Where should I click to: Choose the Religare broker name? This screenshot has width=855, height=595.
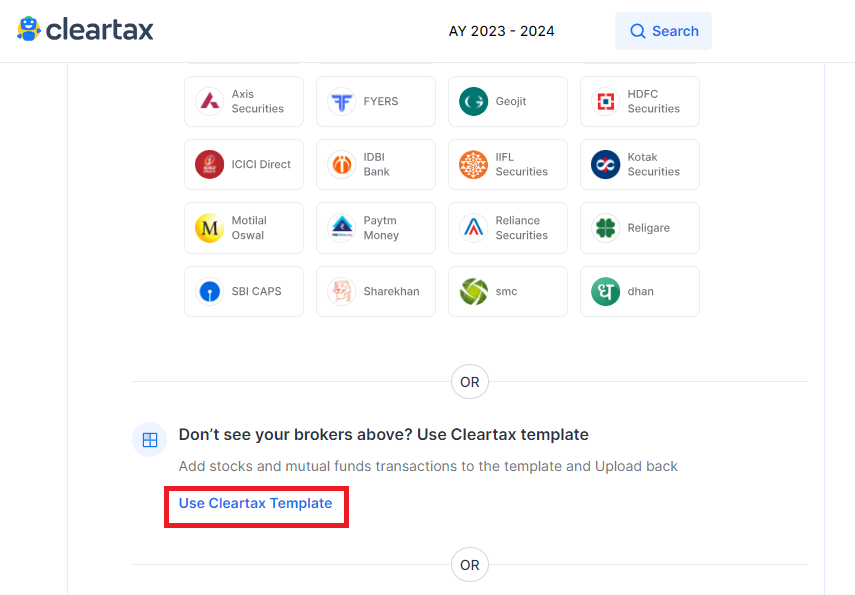click(648, 228)
